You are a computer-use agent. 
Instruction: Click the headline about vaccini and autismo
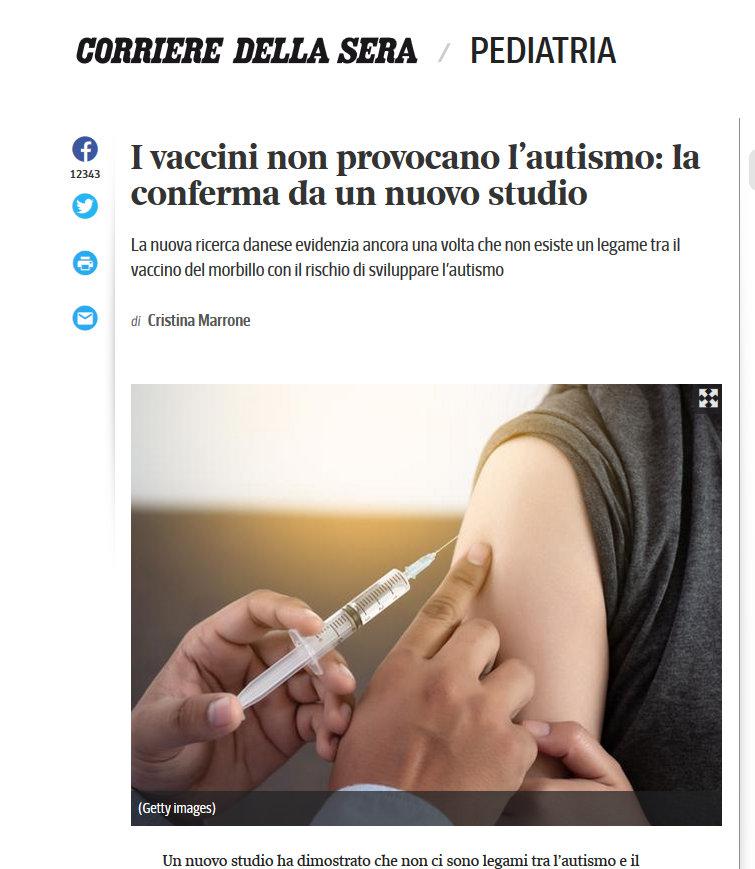(415, 175)
